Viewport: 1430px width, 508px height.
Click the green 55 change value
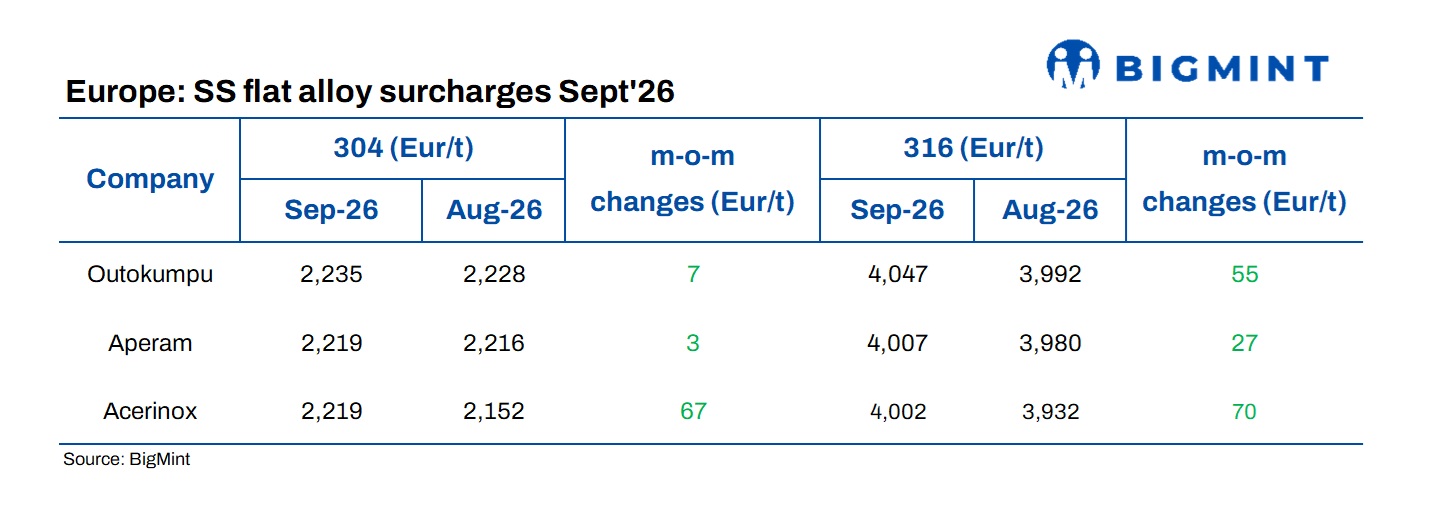pyautogui.click(x=1244, y=274)
